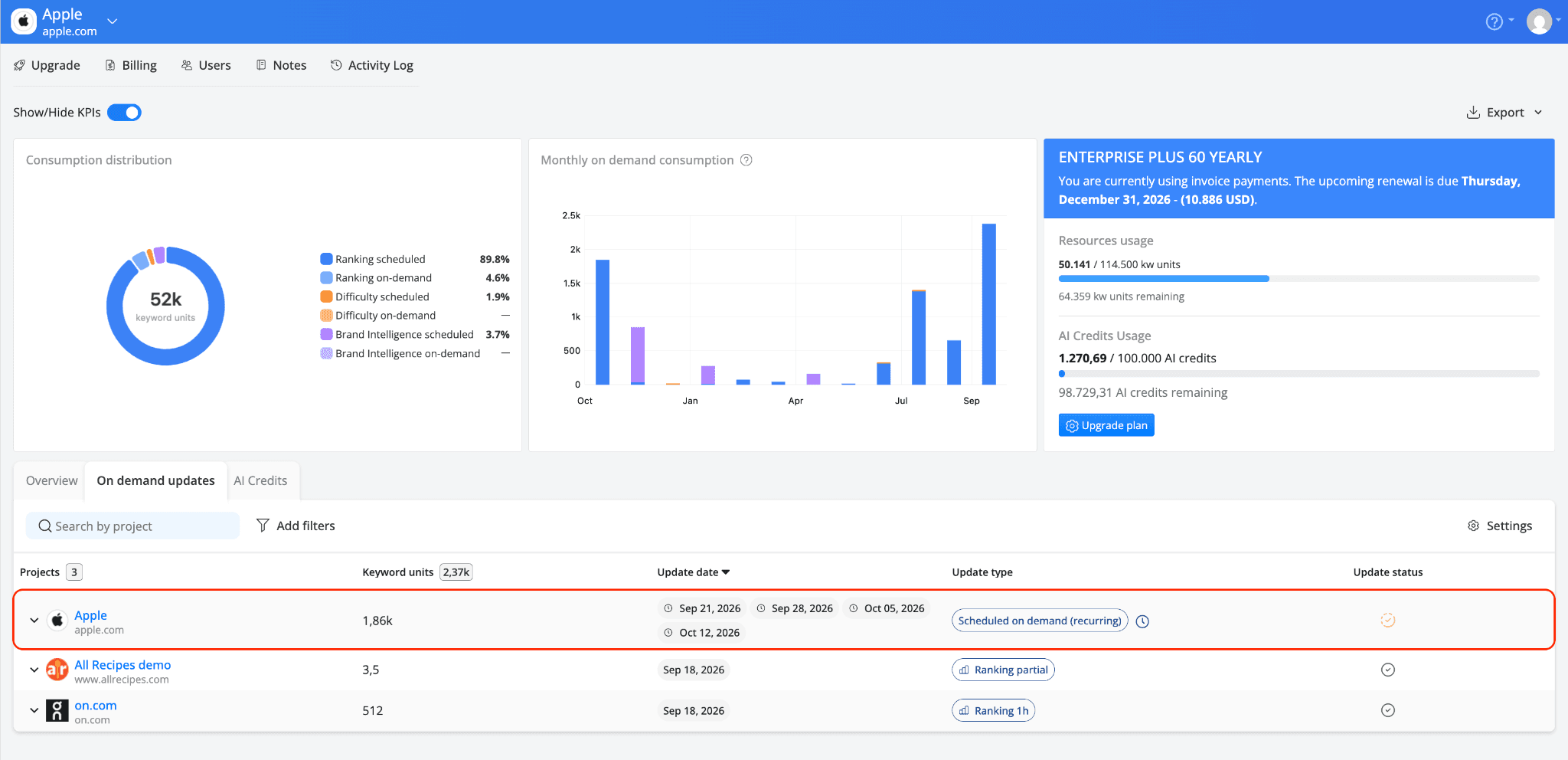Screen dimensions: 1568x760
Task: Go to Upgrade page
Action: [47, 65]
